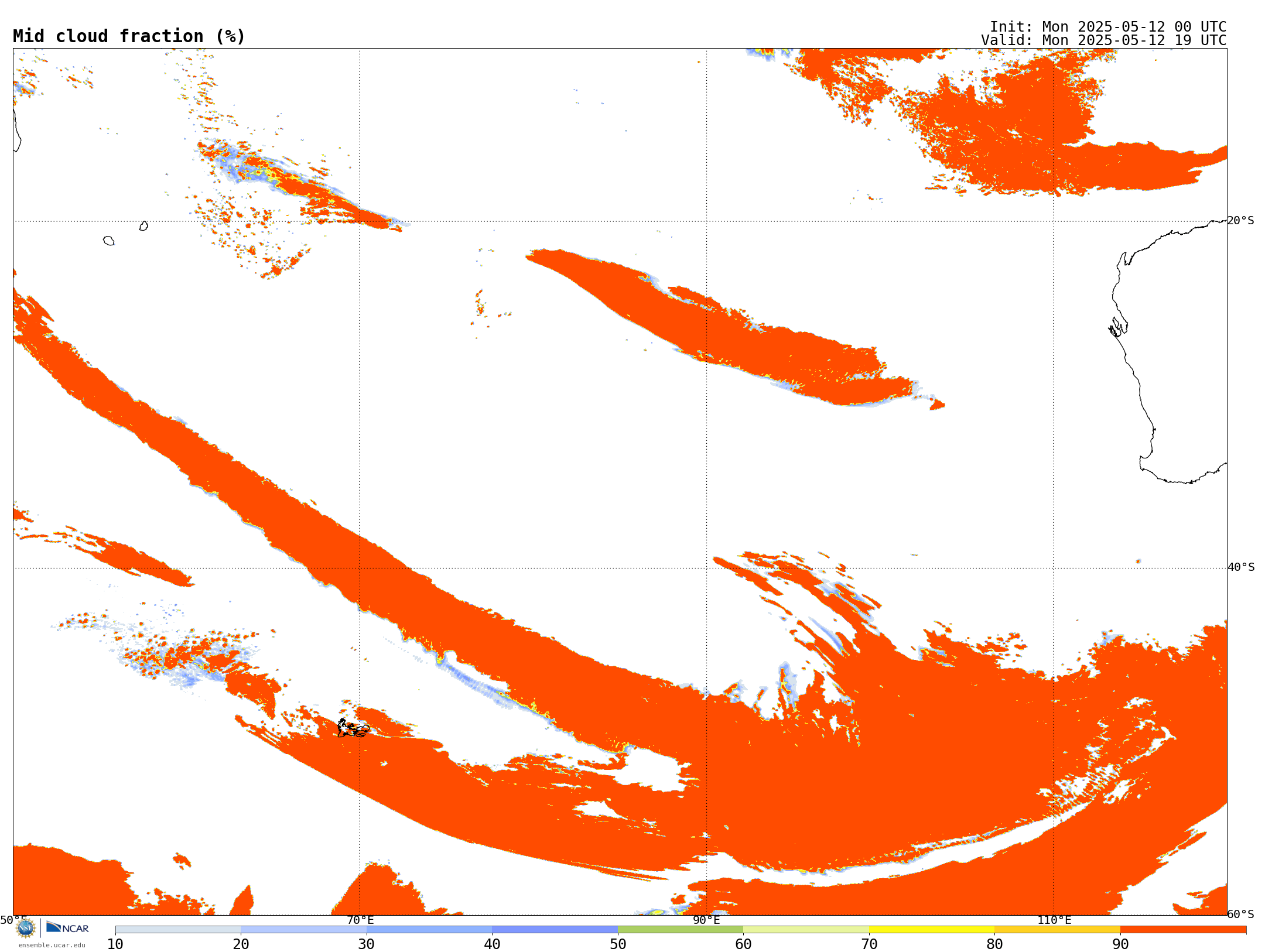Pick the 10-20 pale gray-blue colorbar segment
The image size is (1265, 952).
(178, 930)
